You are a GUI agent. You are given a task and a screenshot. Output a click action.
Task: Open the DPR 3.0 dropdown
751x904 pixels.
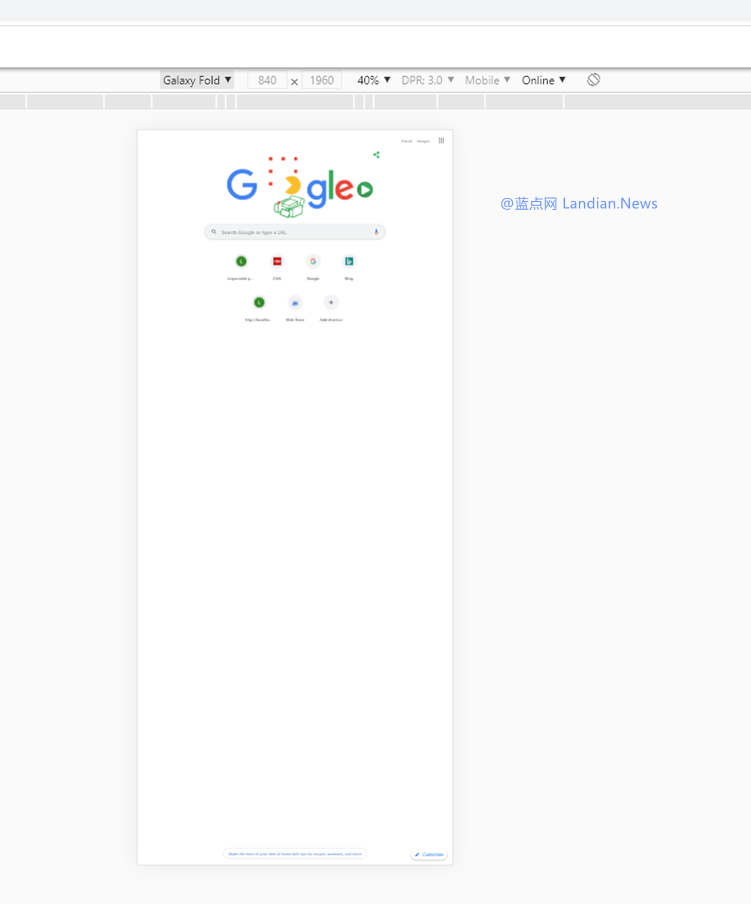coord(427,80)
